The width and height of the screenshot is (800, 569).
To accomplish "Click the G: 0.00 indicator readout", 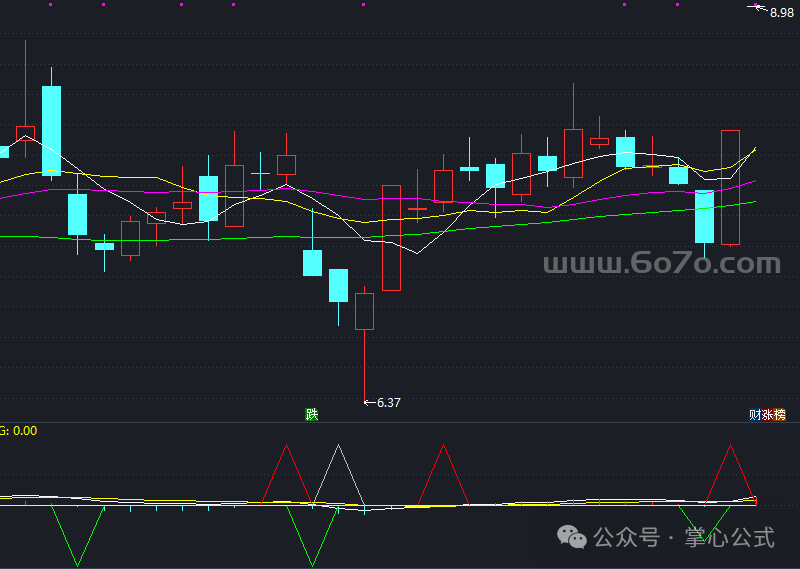I will point(18,431).
